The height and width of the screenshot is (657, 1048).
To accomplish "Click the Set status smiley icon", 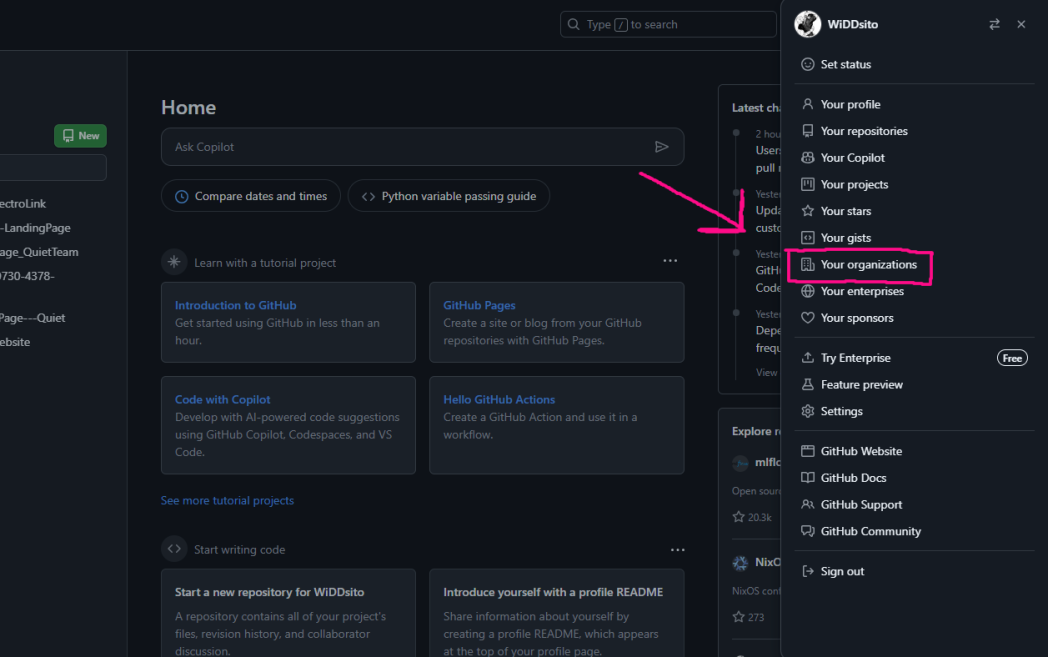I will [x=807, y=64].
